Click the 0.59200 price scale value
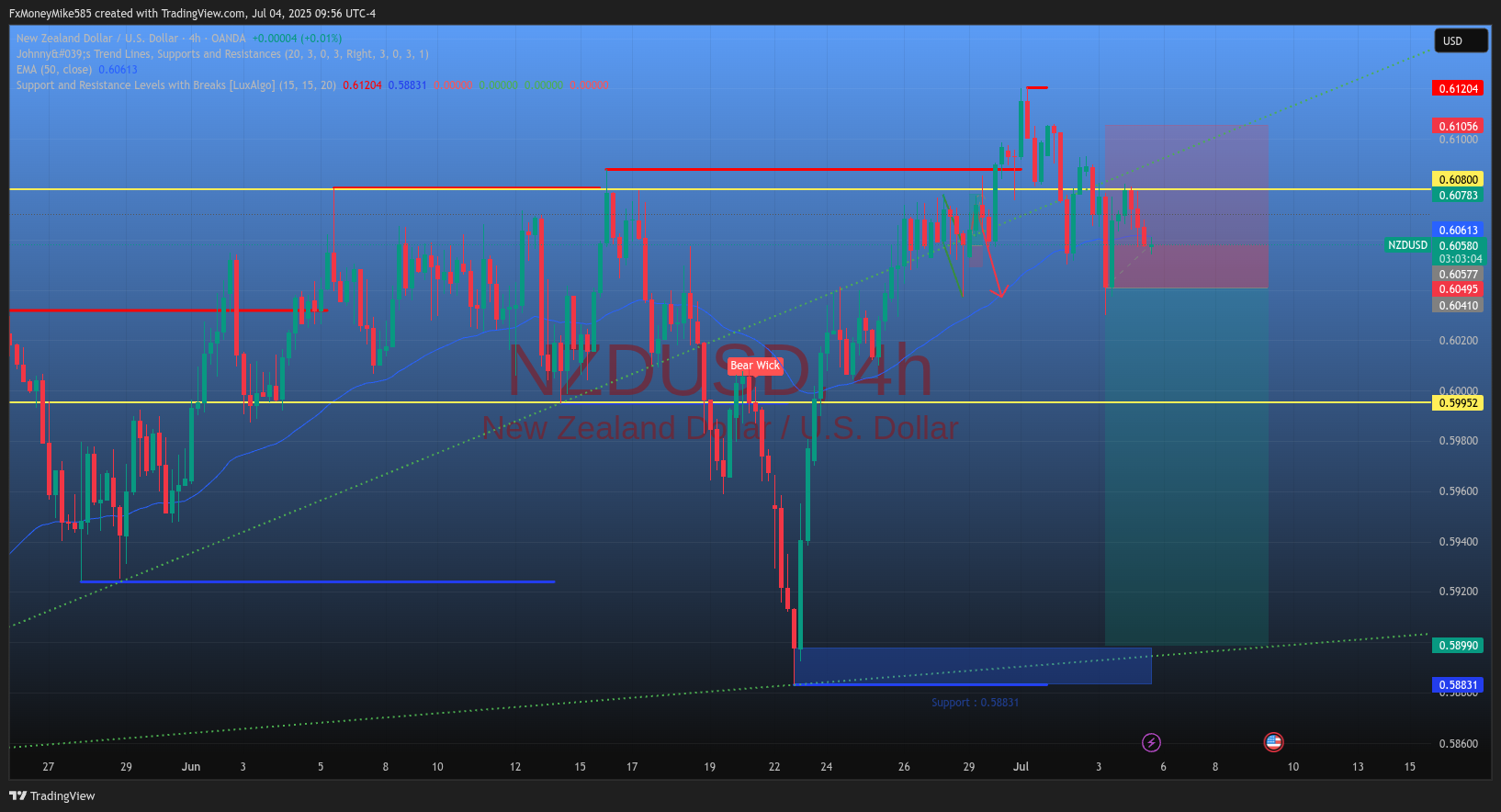This screenshot has width=1501, height=812. click(1458, 592)
